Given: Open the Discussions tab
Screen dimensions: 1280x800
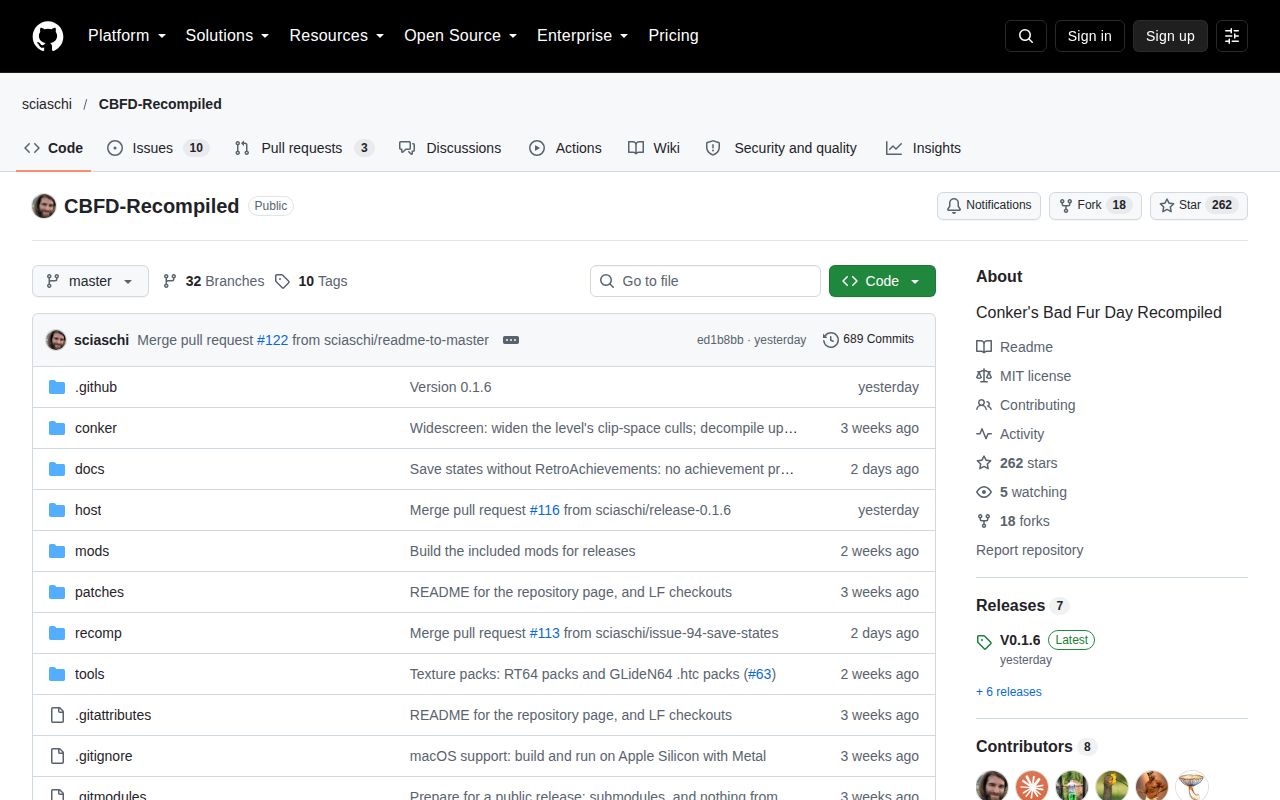Looking at the screenshot, I should [450, 148].
